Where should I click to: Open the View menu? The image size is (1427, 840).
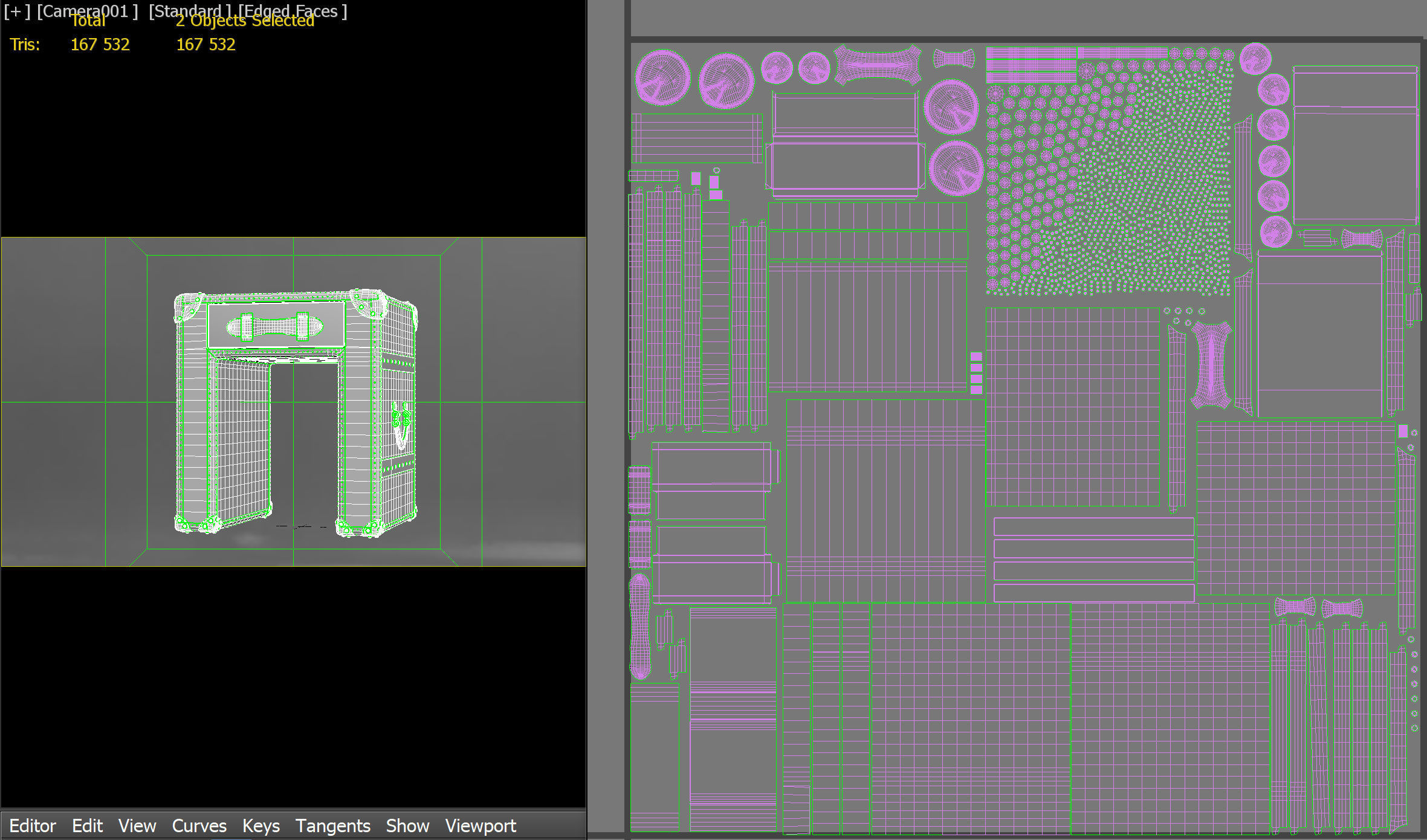coord(137,825)
